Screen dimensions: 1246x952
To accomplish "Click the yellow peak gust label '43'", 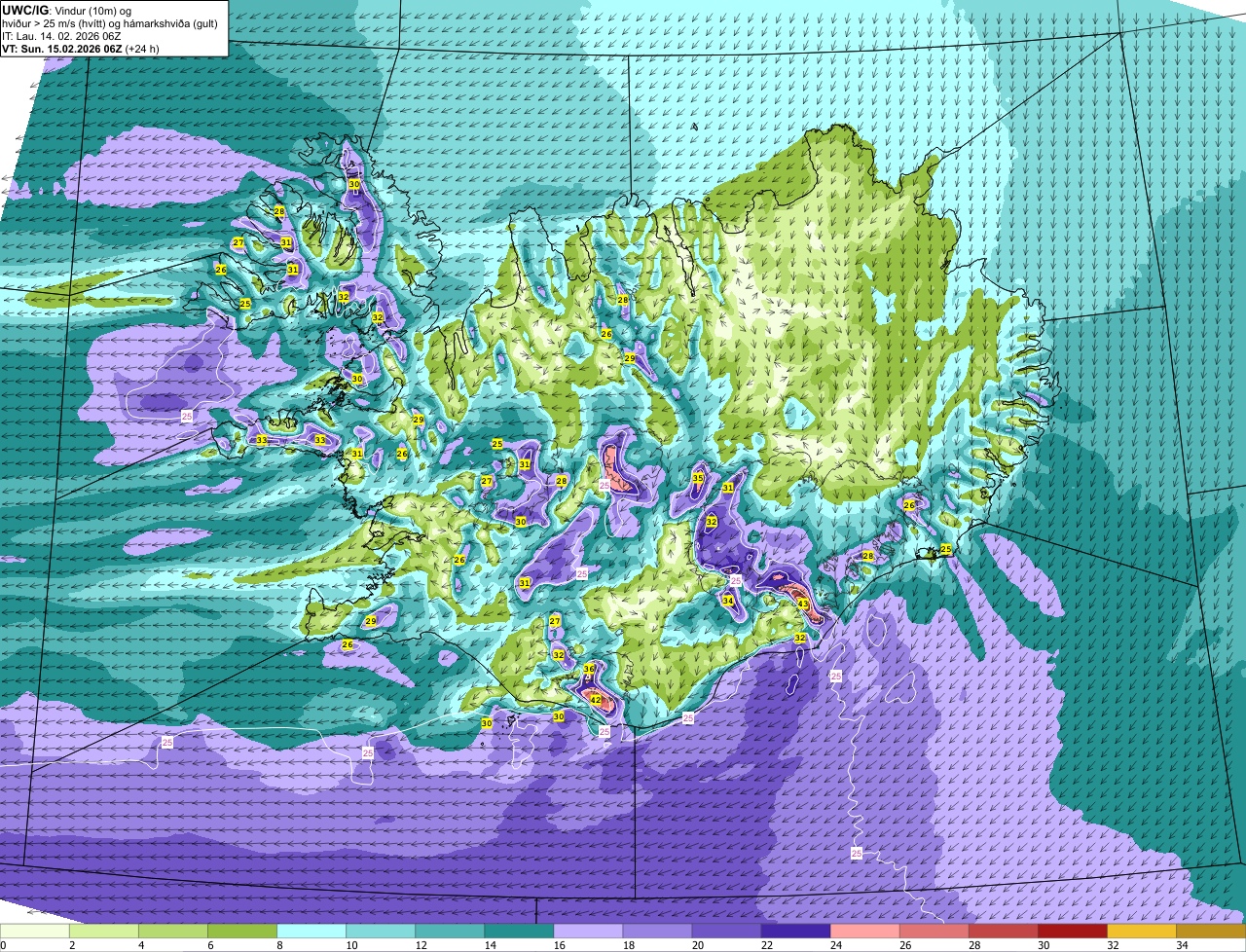I will pos(803,604).
